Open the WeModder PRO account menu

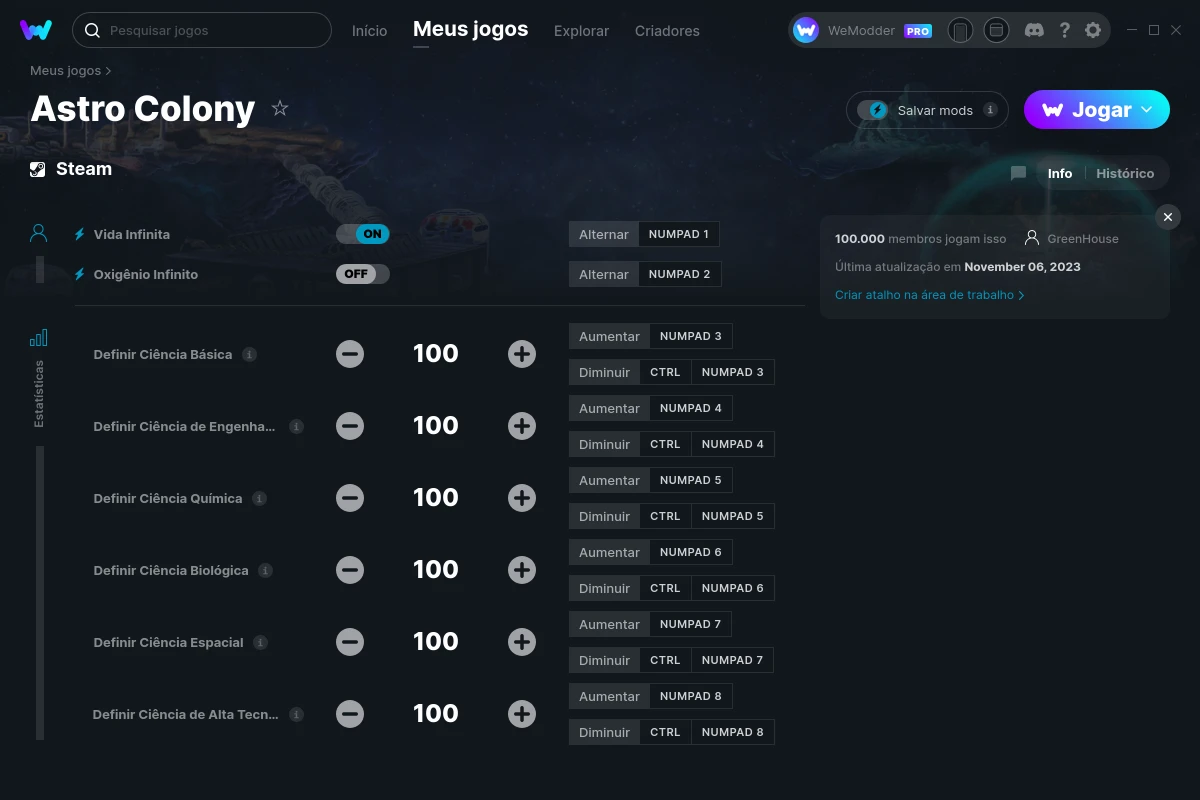[863, 30]
